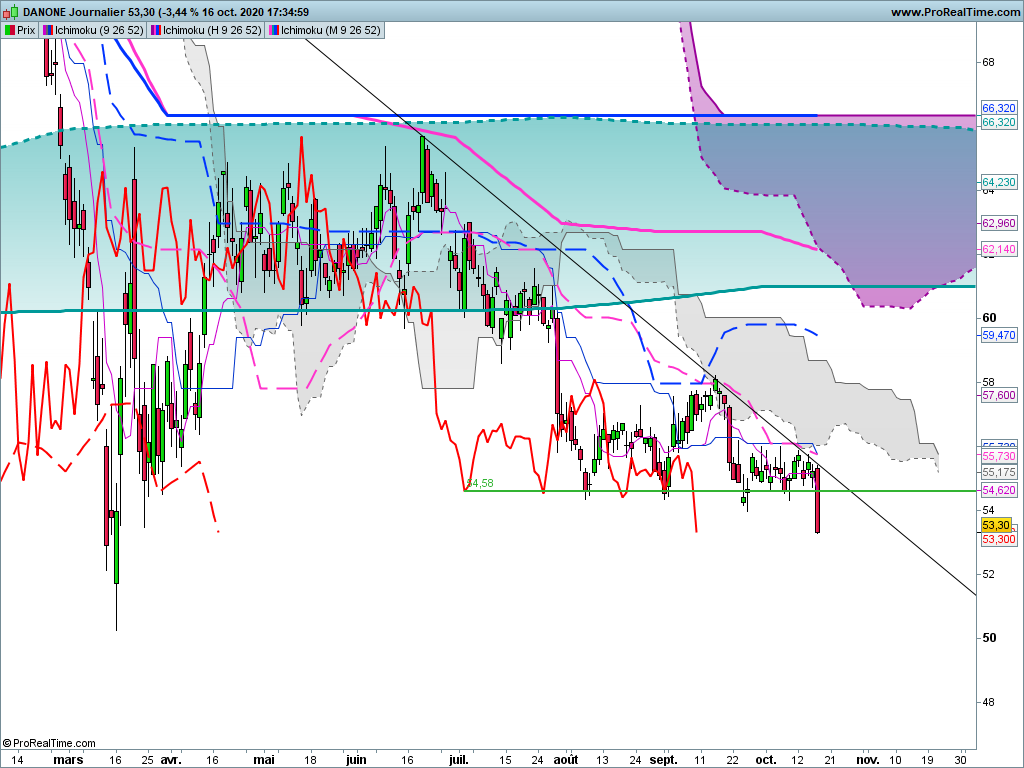This screenshot has height=768, width=1024.
Task: Click the avr. label on date axis
Action: coord(170,760)
